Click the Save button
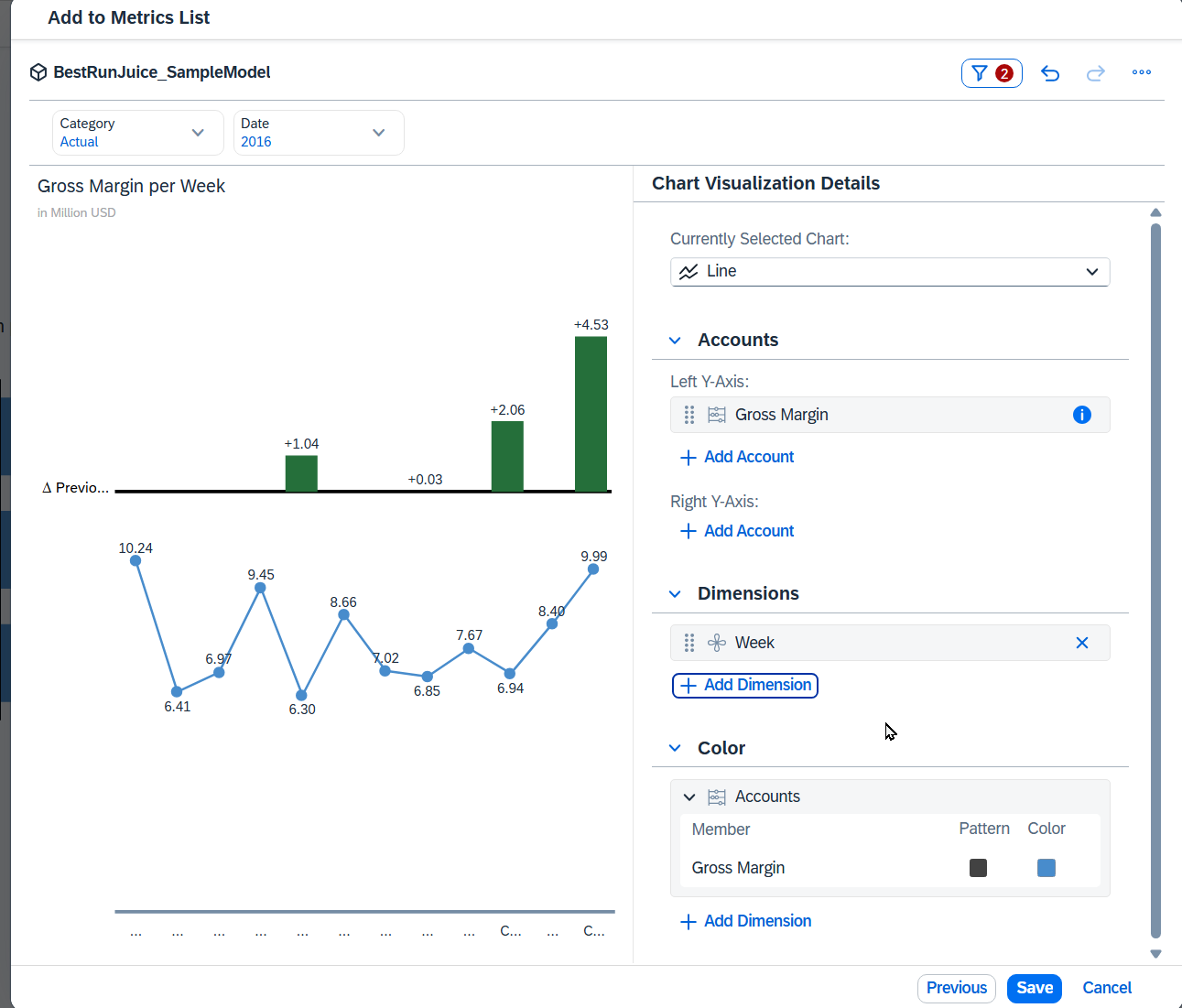Image resolution: width=1182 pixels, height=1008 pixels. coord(1034,988)
